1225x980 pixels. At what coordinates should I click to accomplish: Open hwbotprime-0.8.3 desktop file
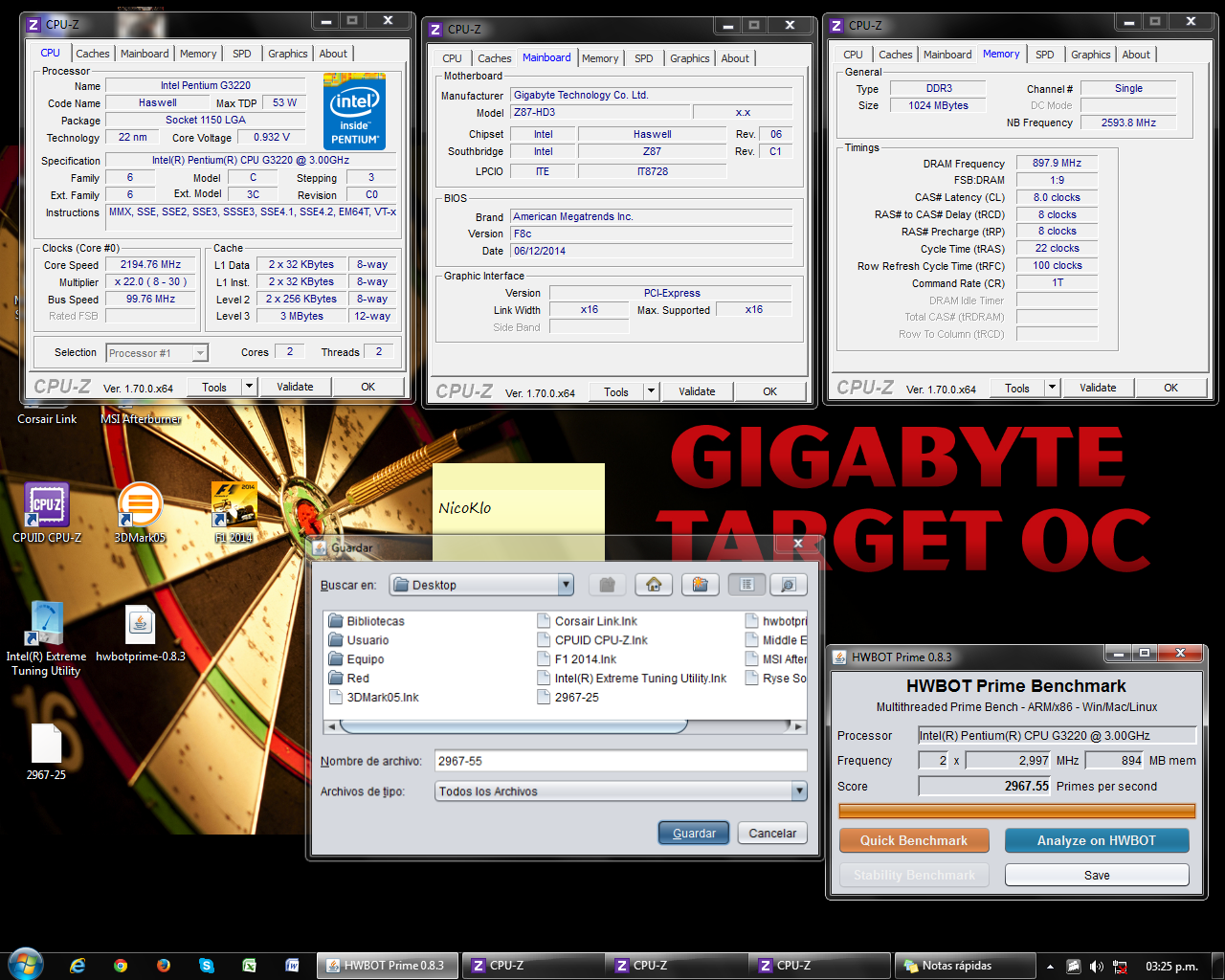(141, 634)
